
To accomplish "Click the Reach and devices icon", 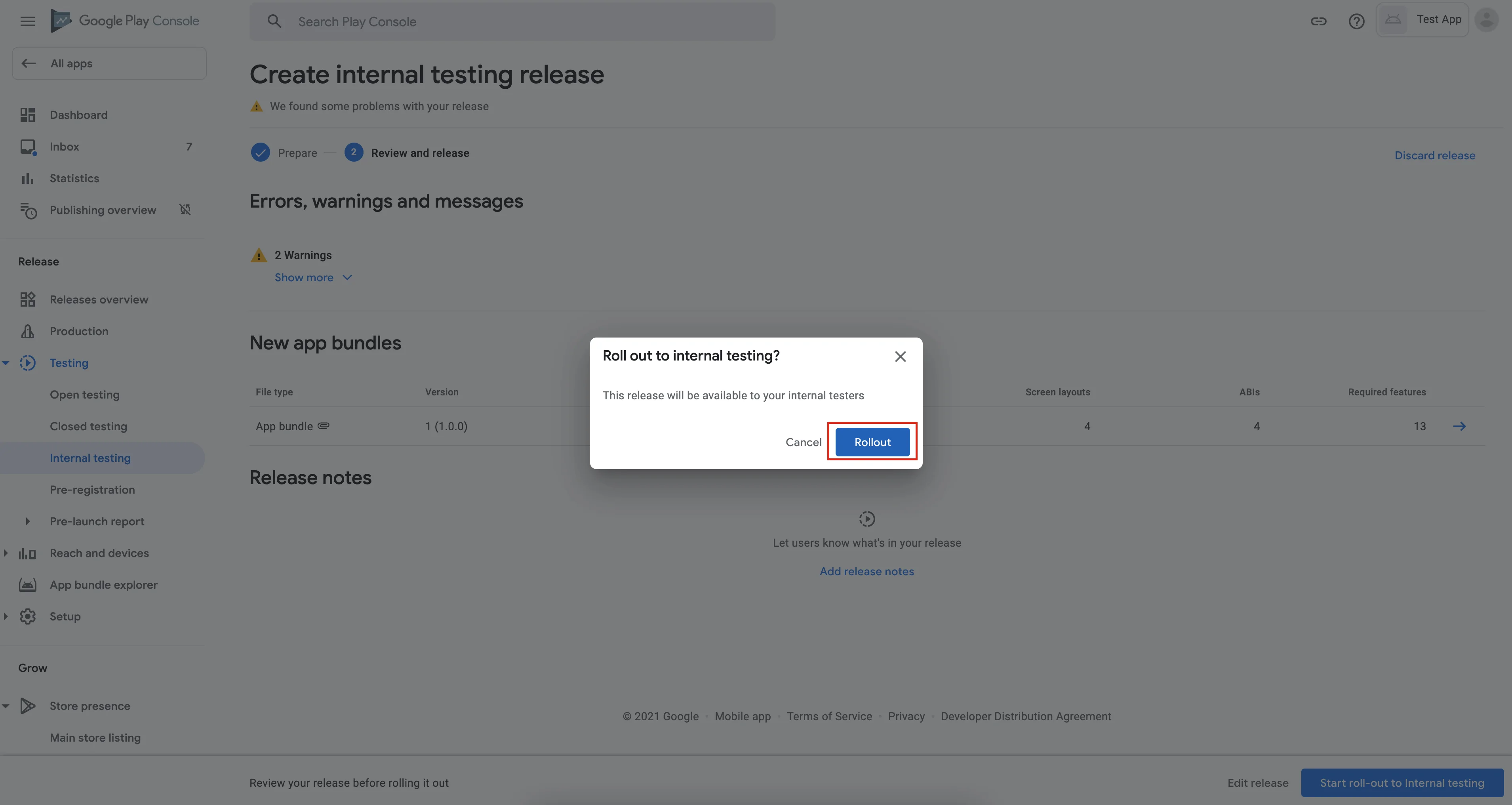I will (27, 553).
